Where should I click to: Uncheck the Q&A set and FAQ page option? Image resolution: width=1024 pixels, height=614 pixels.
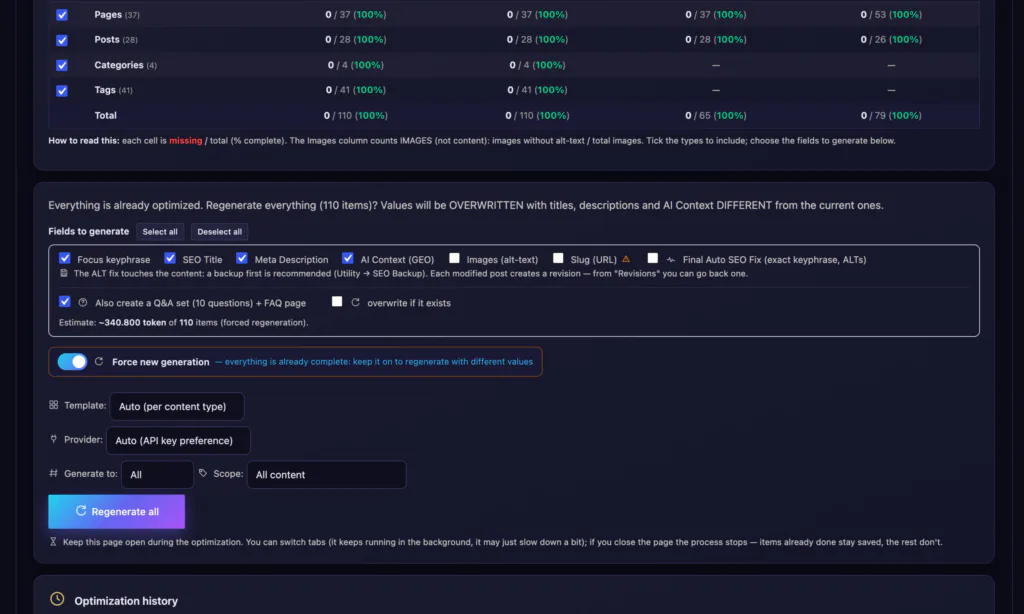65,301
